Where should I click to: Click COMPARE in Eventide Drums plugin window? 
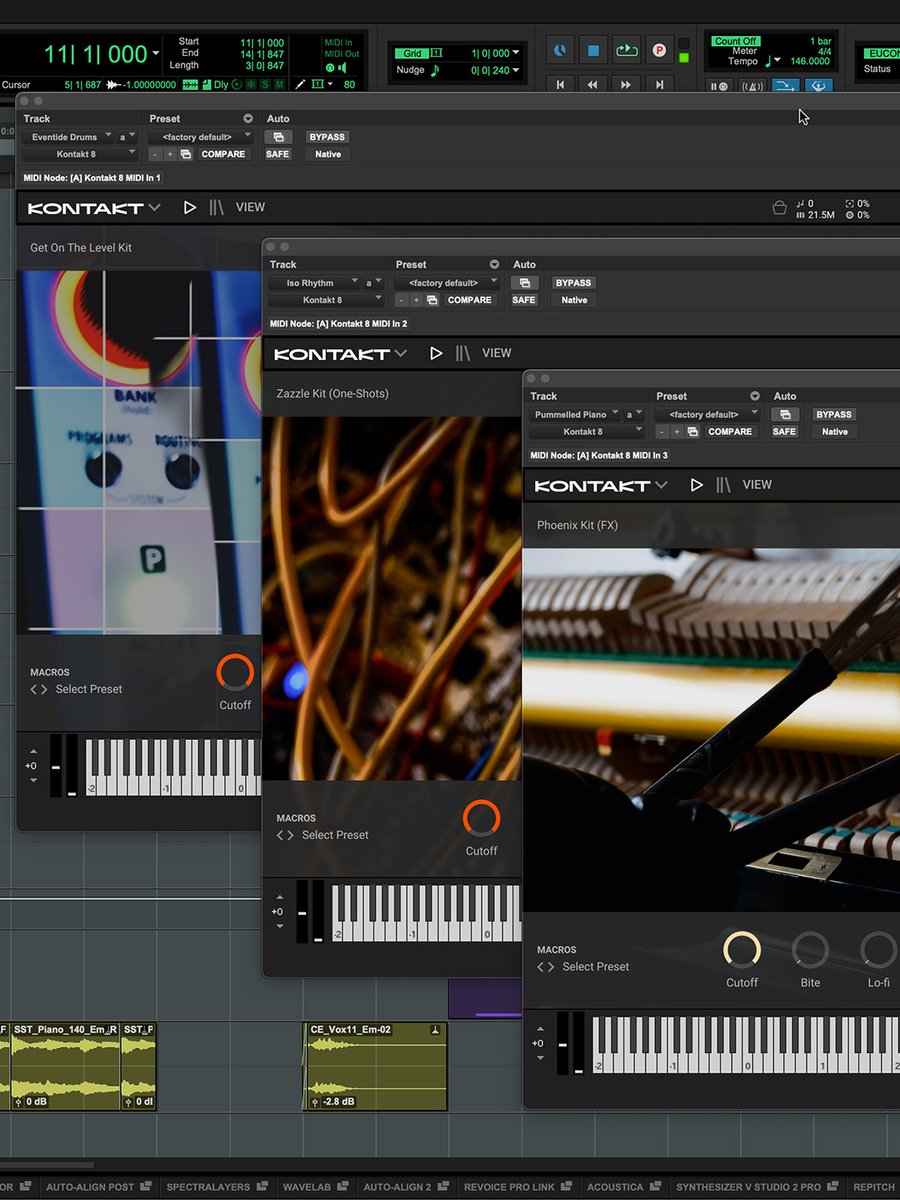click(223, 154)
